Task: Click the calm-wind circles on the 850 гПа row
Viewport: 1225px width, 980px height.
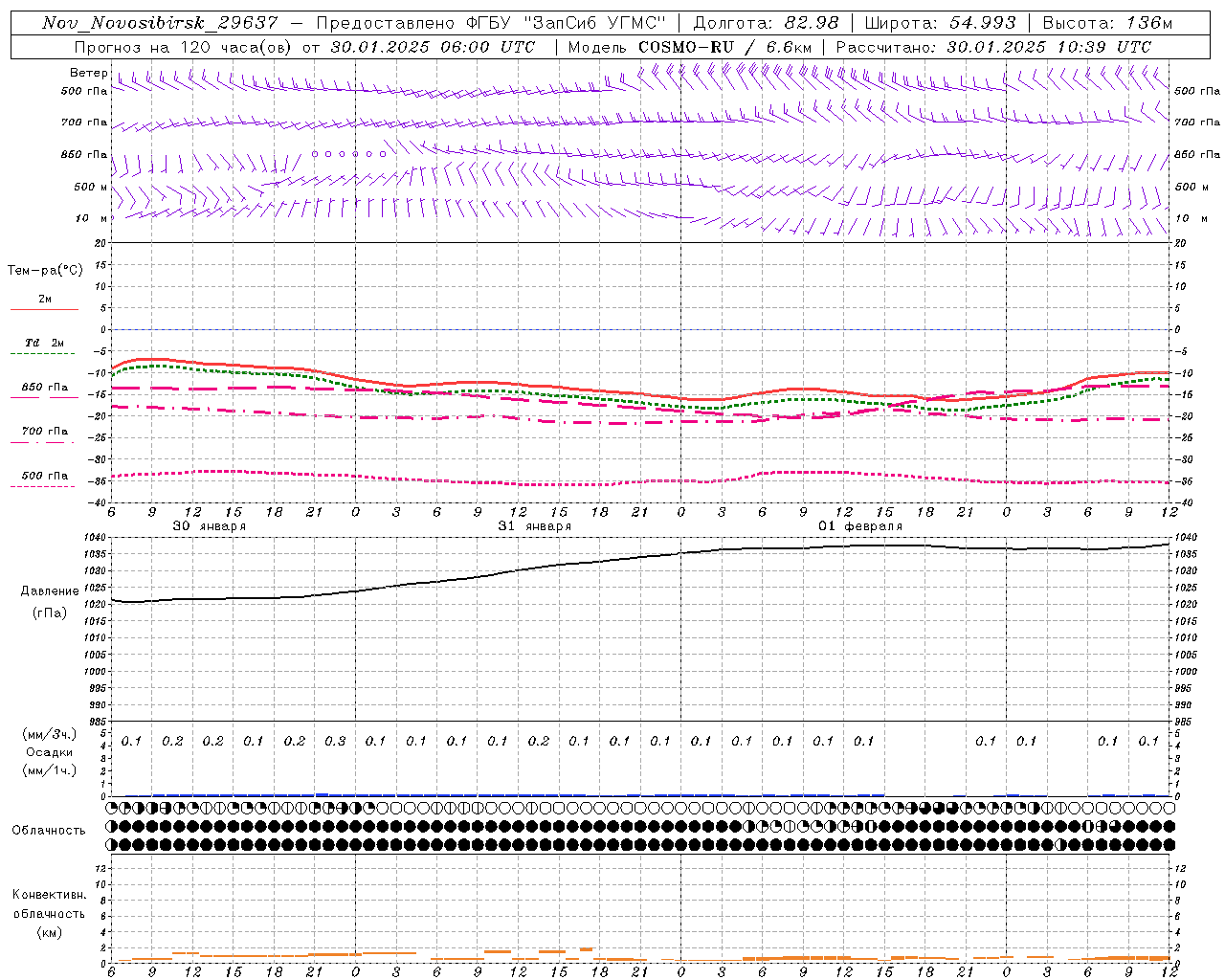Action: [348, 153]
